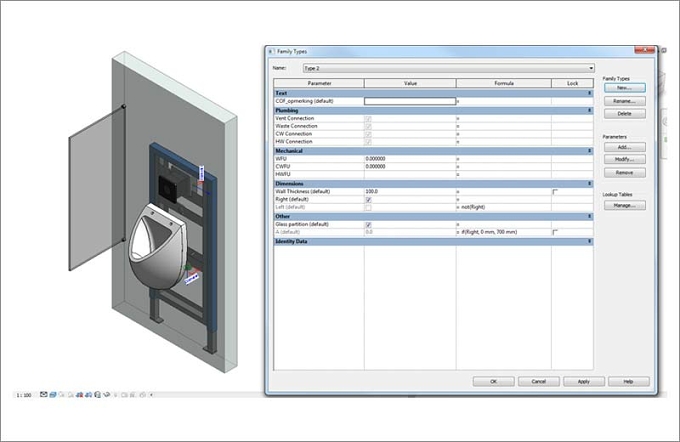Collapse the Plumbing parameter group

pos(589,111)
